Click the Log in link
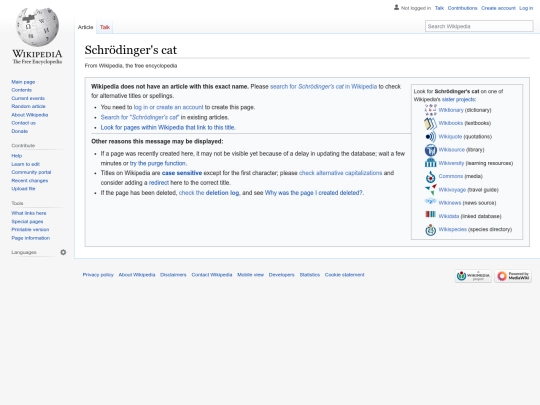This screenshot has width=540, height=405. coord(526,8)
